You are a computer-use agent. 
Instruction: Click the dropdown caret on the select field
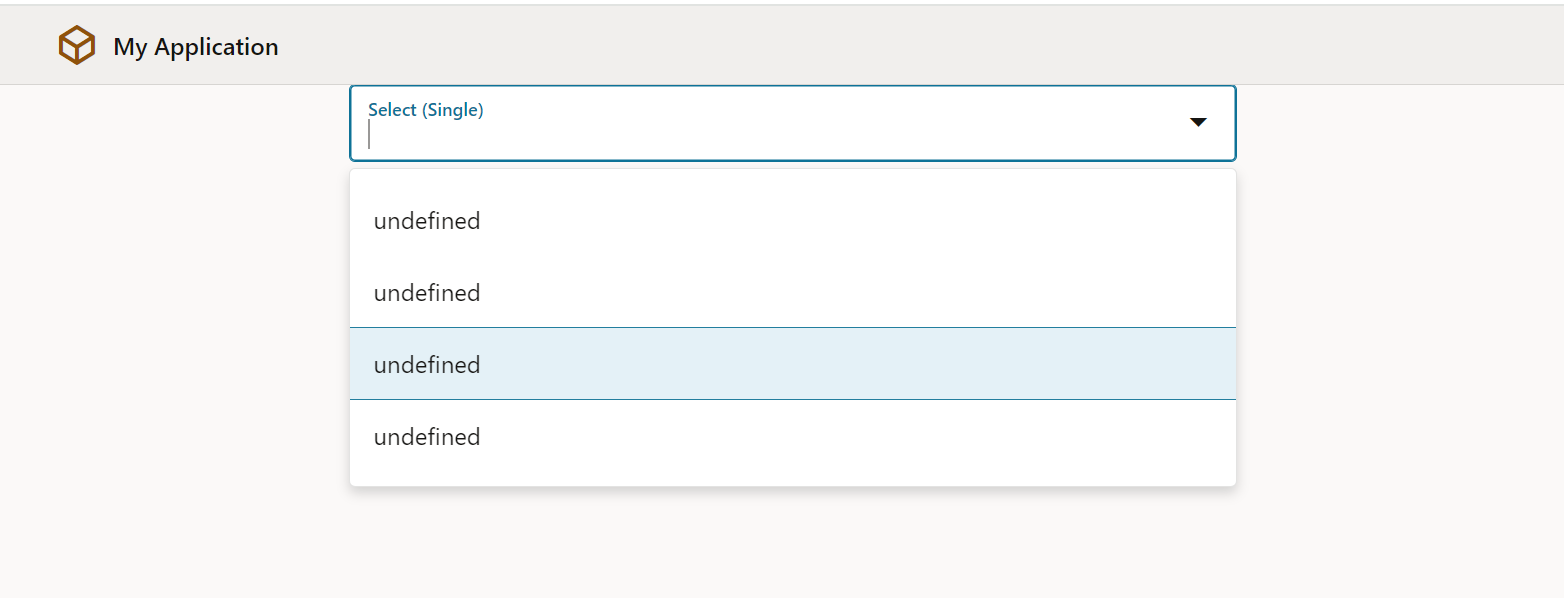[x=1198, y=122]
